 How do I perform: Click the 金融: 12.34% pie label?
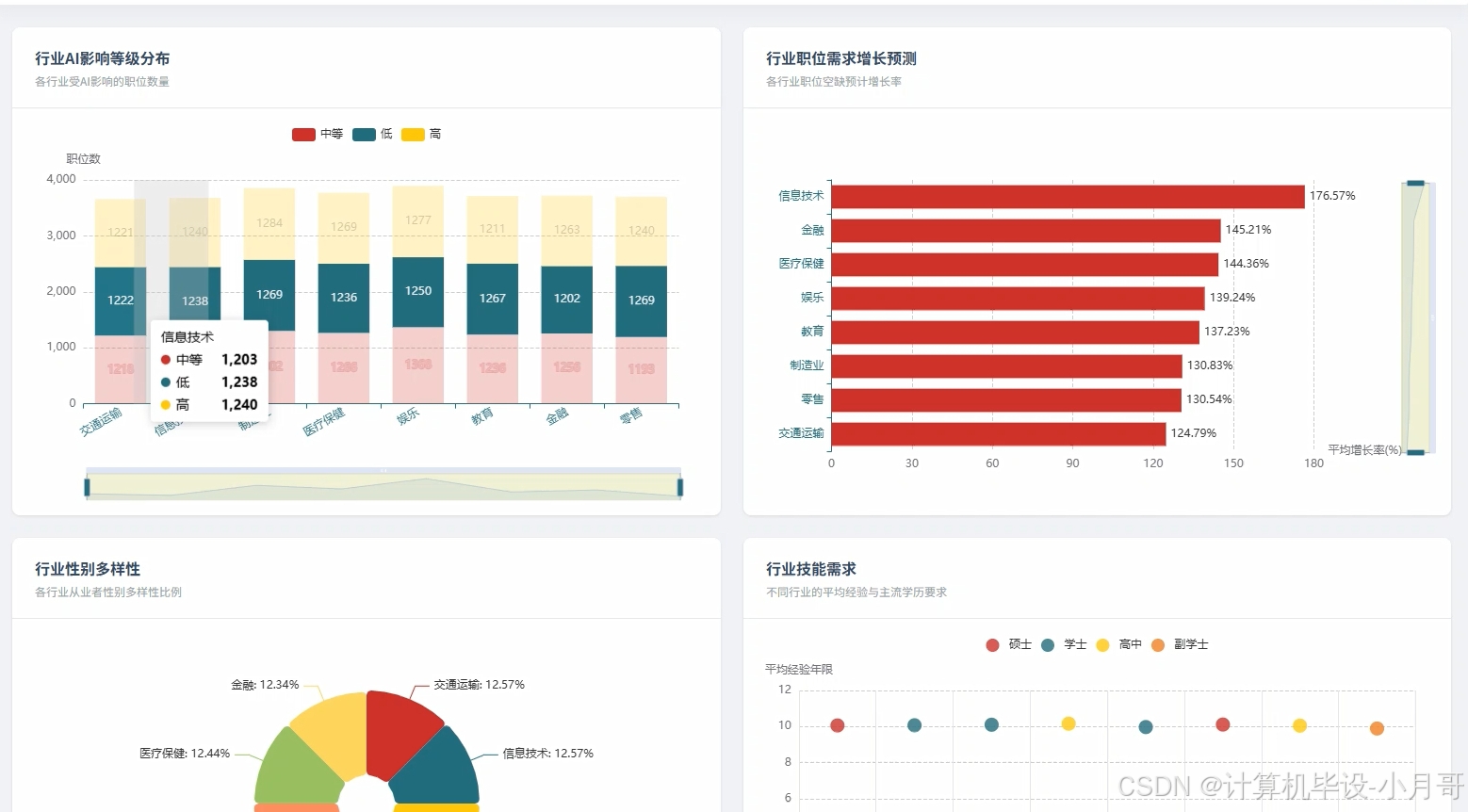265,685
